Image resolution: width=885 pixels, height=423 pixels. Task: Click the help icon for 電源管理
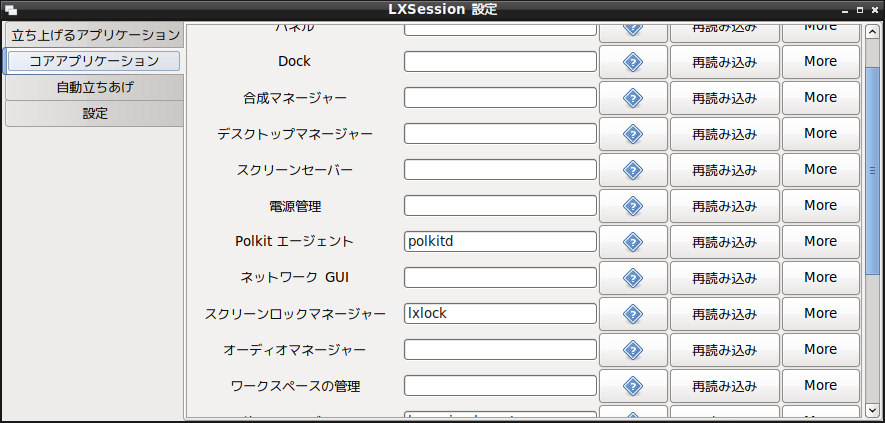click(633, 206)
